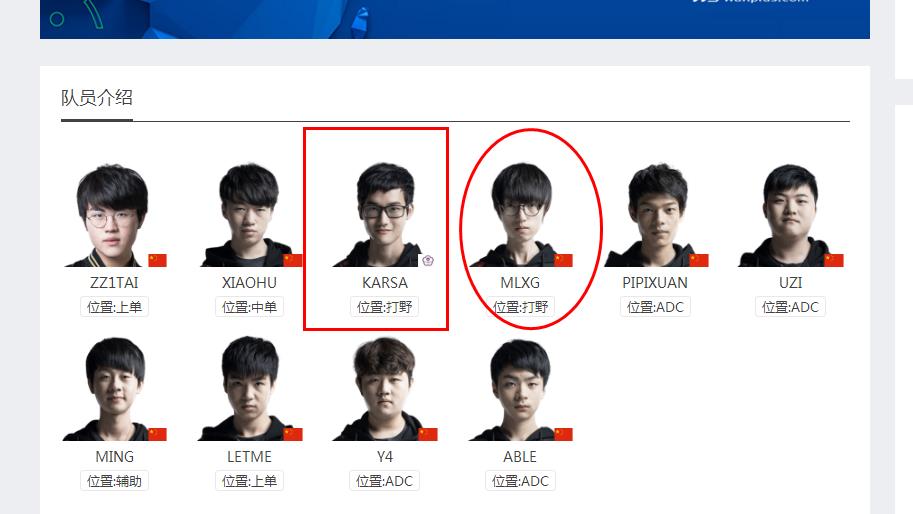This screenshot has height=514, width=913.
Task: Click the 位置:打野 tag under KARSA
Action: point(384,307)
